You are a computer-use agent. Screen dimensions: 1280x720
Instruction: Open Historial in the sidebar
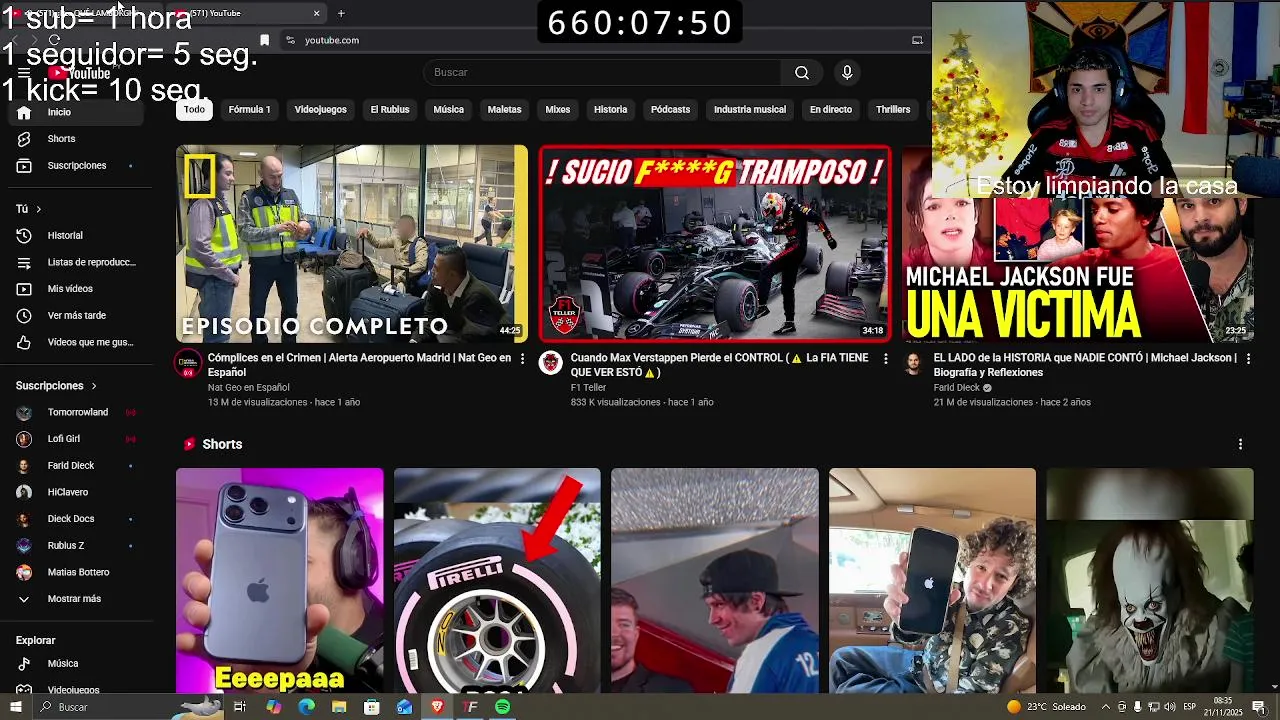75,236
